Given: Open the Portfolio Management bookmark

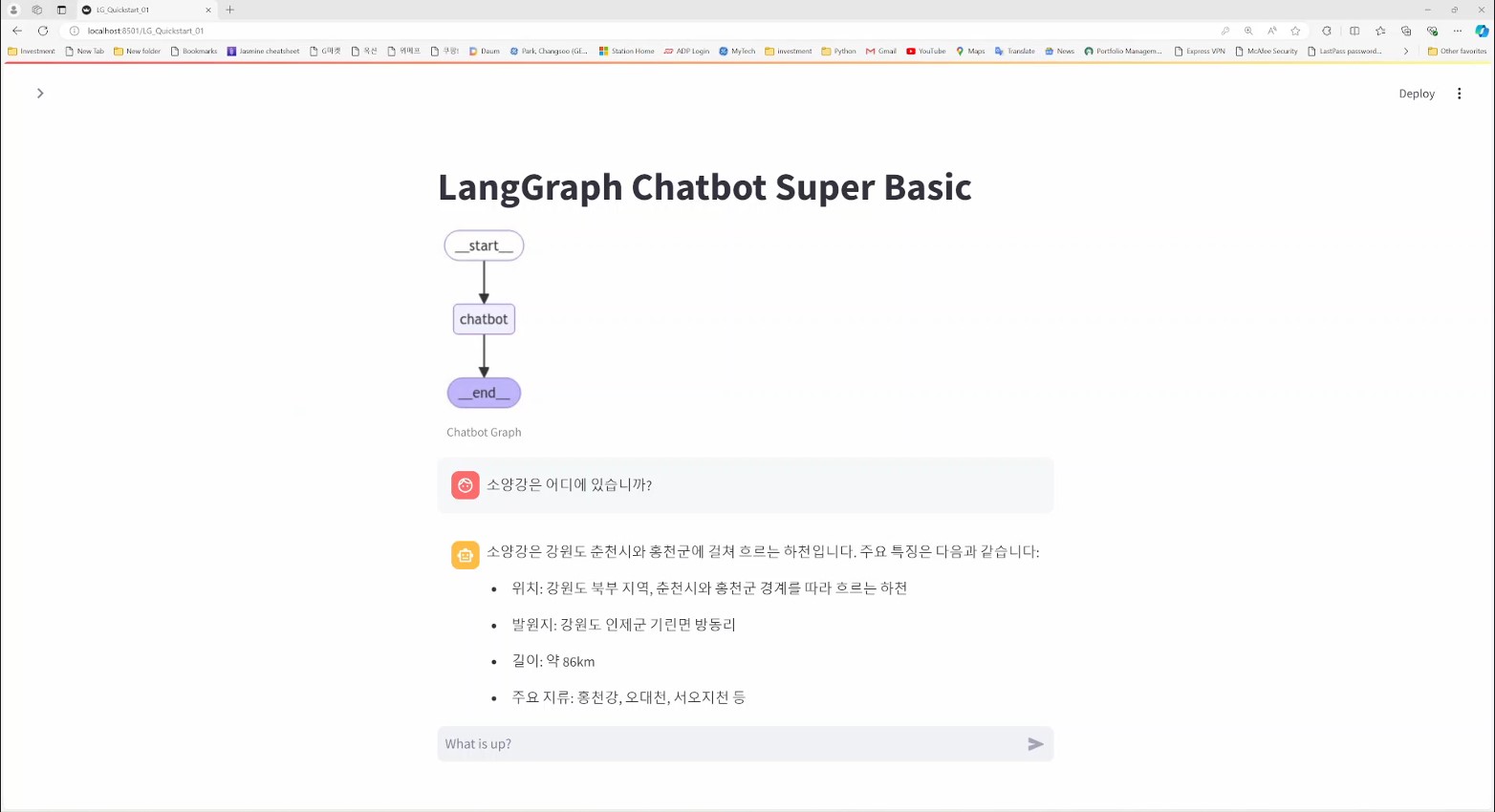Looking at the screenshot, I should 1123,52.
